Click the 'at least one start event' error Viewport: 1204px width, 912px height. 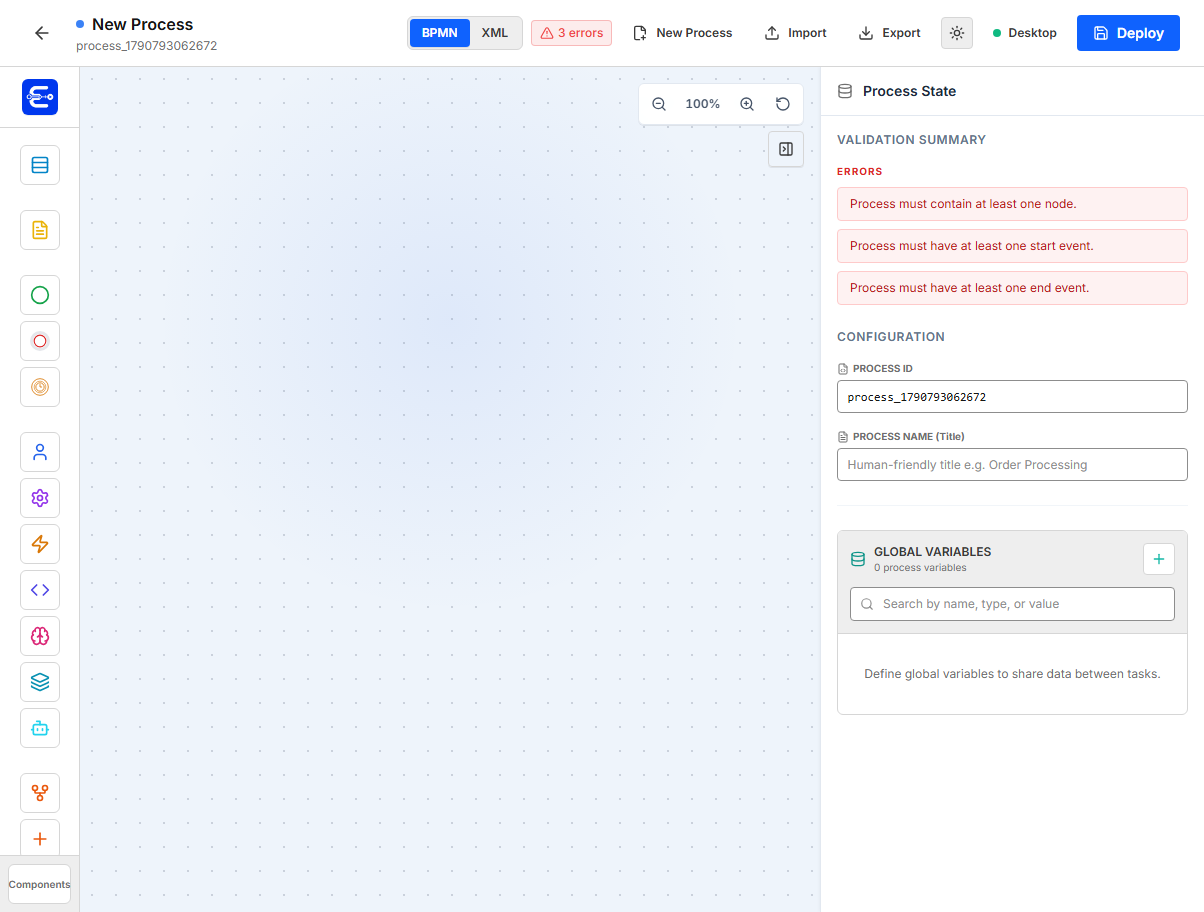tap(1012, 246)
